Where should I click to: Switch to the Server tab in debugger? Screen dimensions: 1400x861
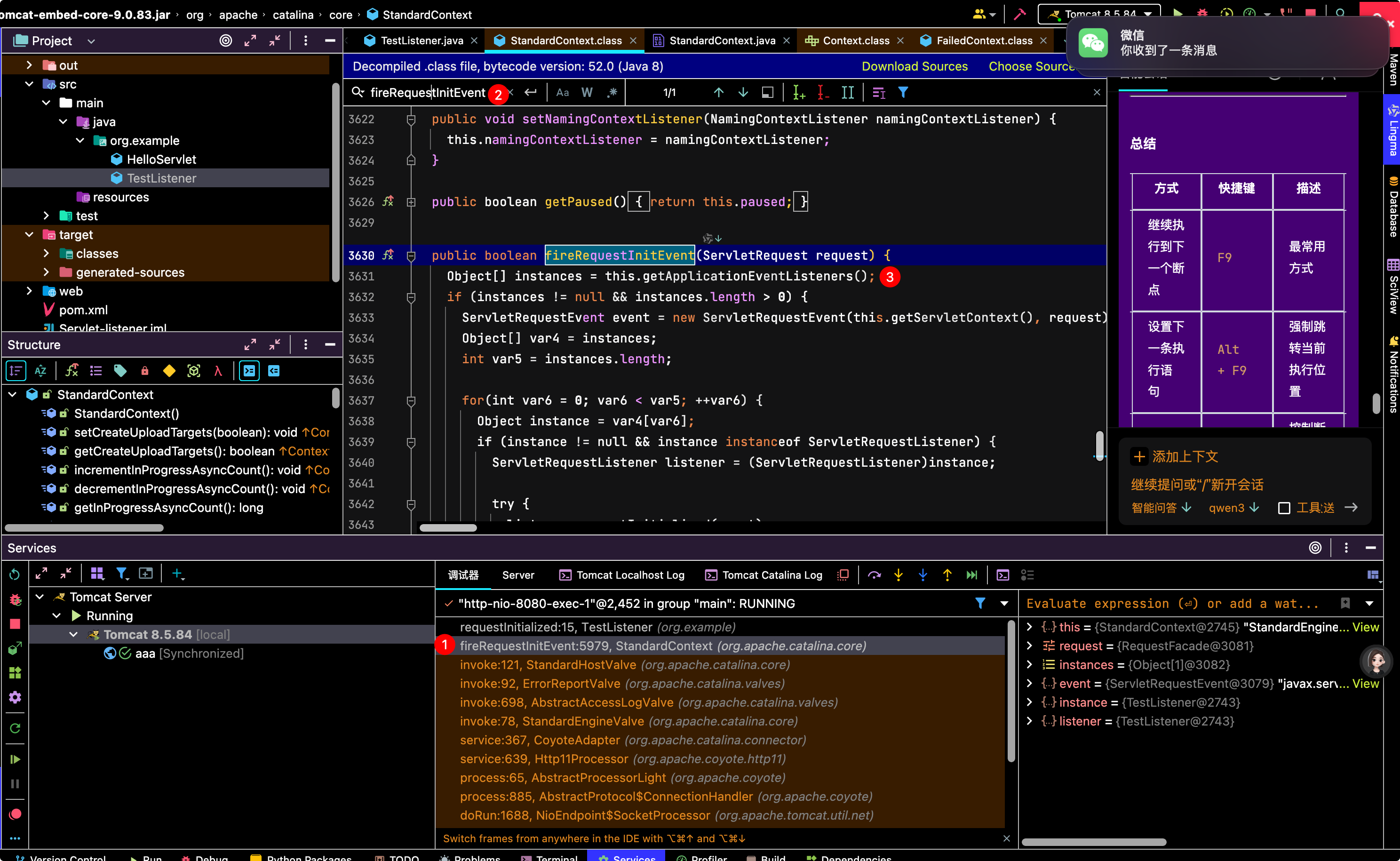[x=518, y=575]
